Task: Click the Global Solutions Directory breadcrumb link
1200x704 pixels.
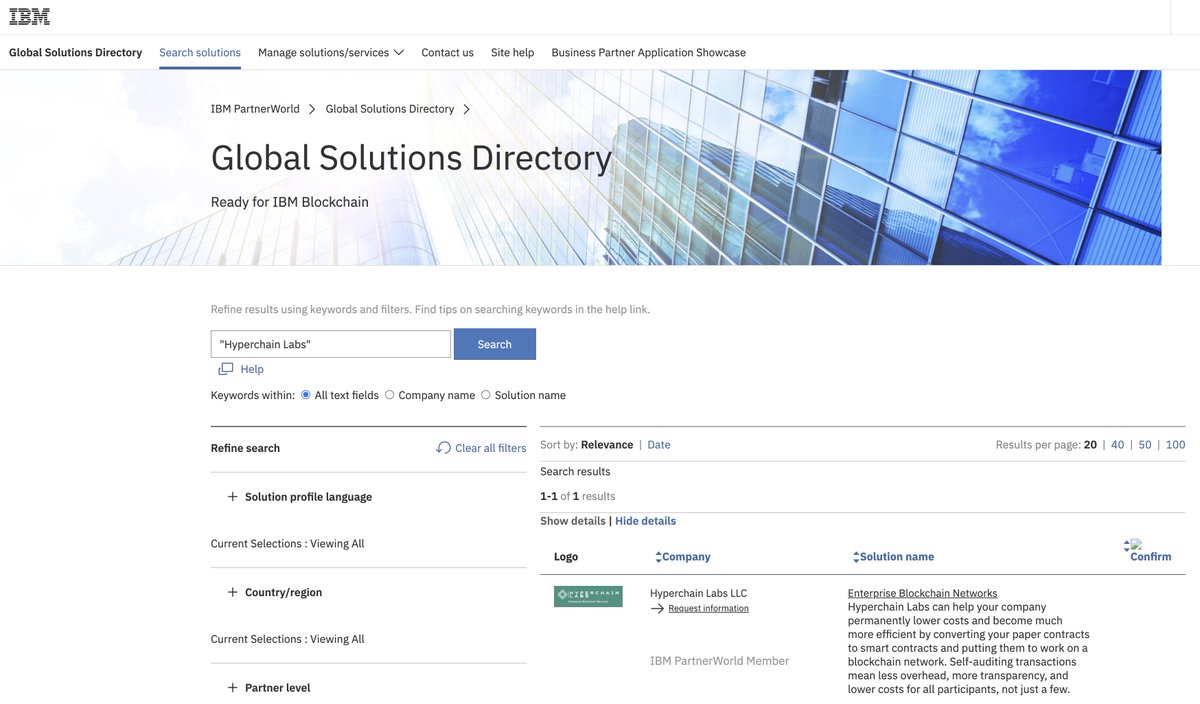Action: [x=390, y=109]
